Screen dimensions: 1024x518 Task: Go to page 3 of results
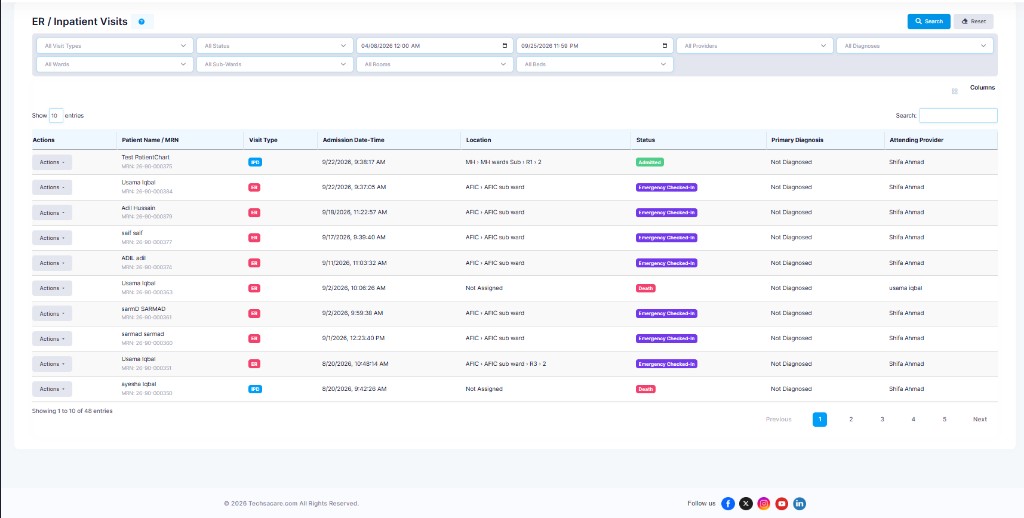882,419
